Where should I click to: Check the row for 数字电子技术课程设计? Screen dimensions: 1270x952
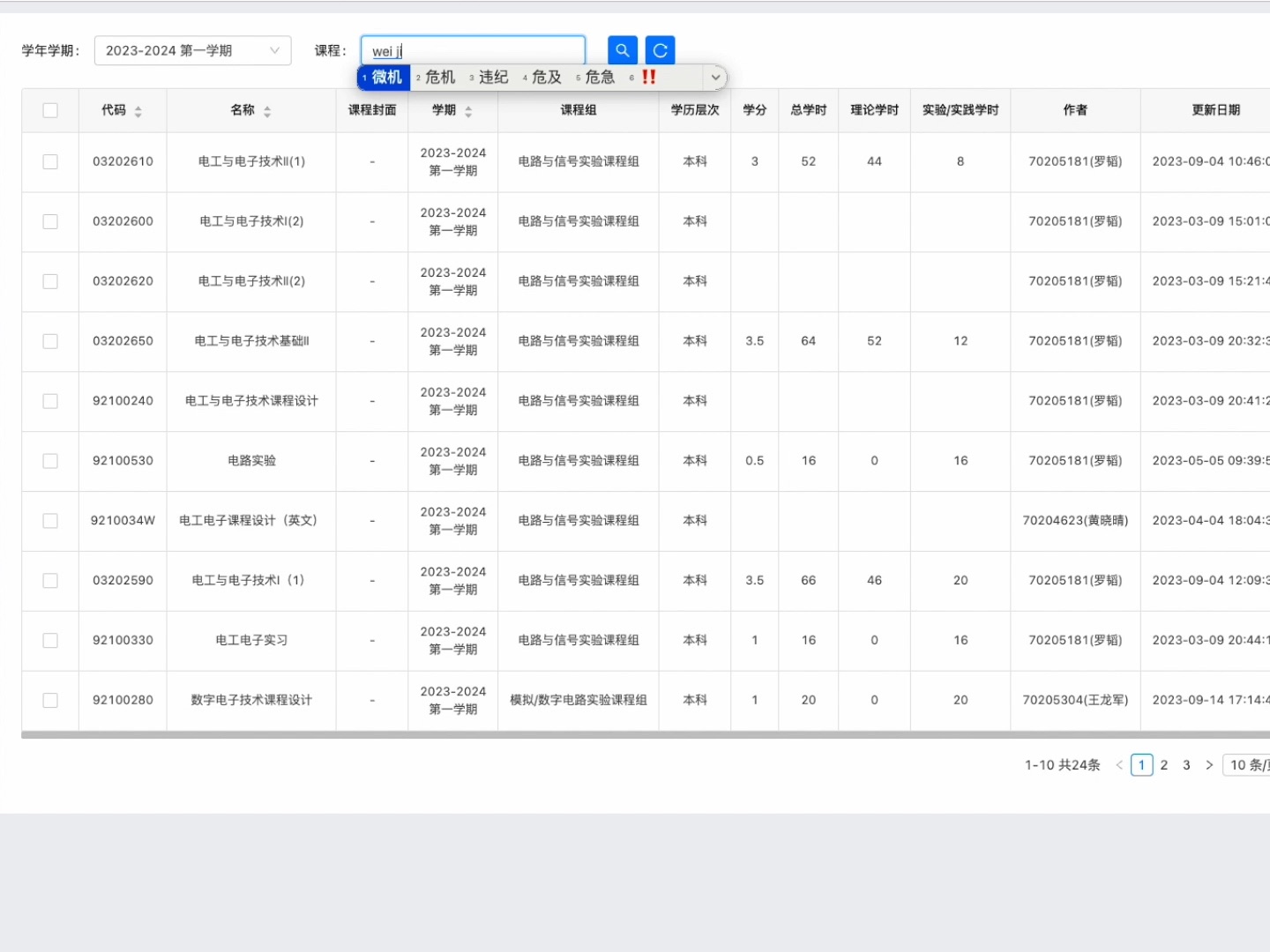pos(50,701)
